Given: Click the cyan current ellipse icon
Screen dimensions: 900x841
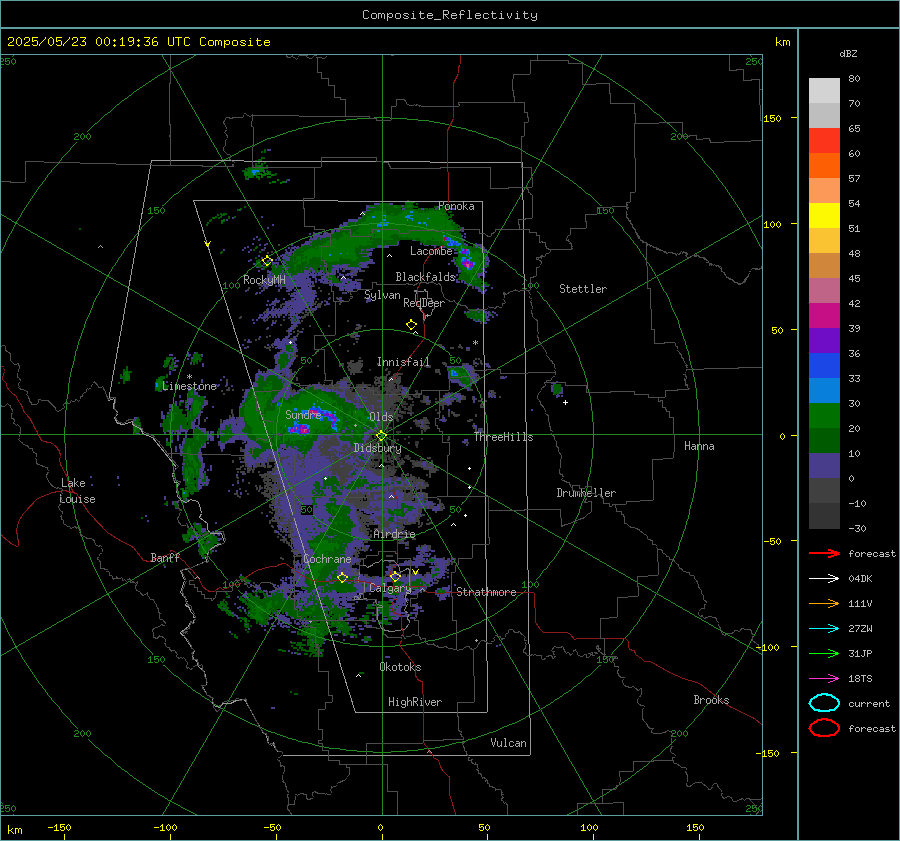Looking at the screenshot, I should point(824,703).
